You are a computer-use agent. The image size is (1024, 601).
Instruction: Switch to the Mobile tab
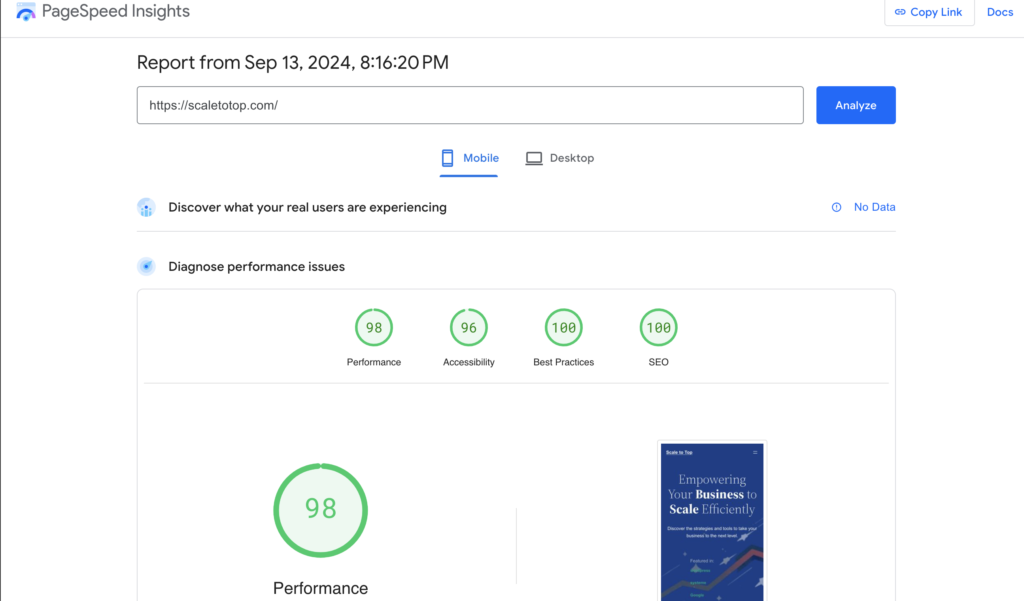[469, 158]
